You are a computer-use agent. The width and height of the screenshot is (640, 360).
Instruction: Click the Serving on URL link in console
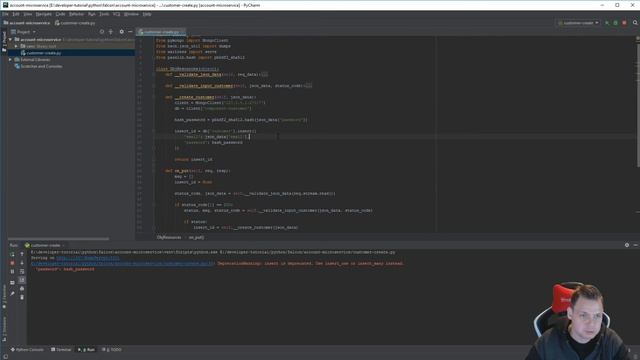(x=88, y=258)
